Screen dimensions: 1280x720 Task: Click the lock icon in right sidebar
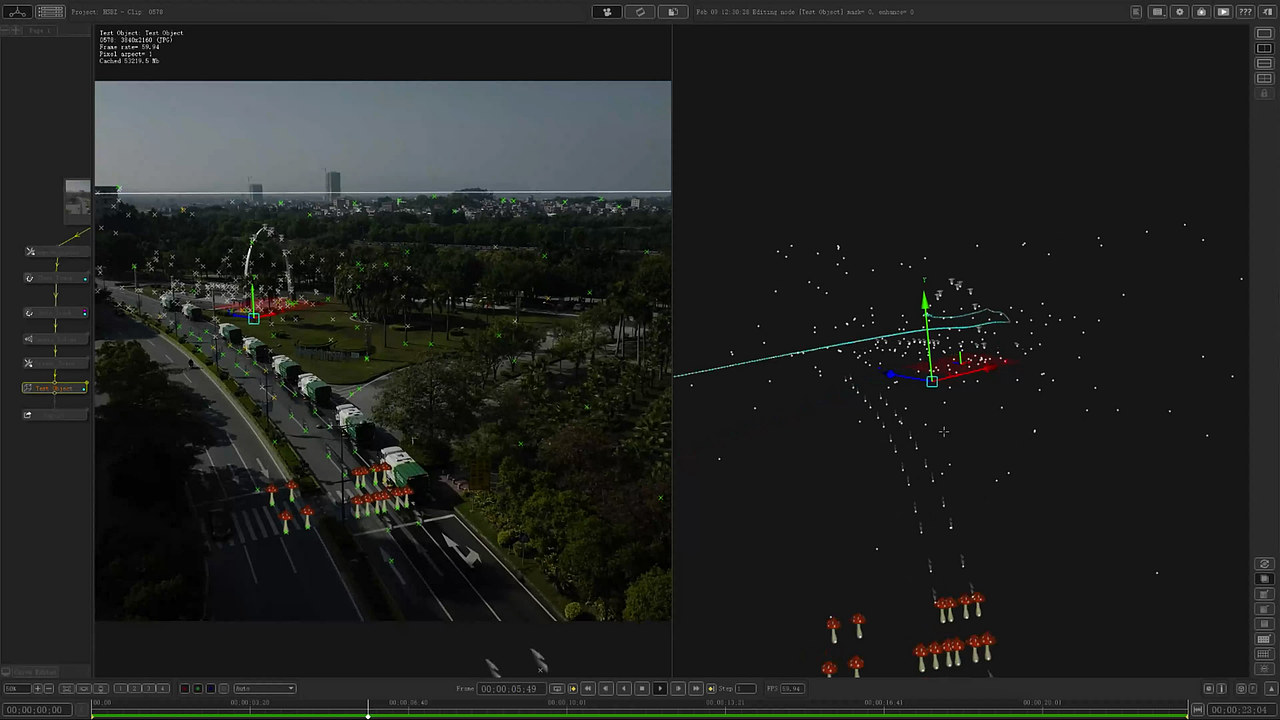tap(1264, 93)
